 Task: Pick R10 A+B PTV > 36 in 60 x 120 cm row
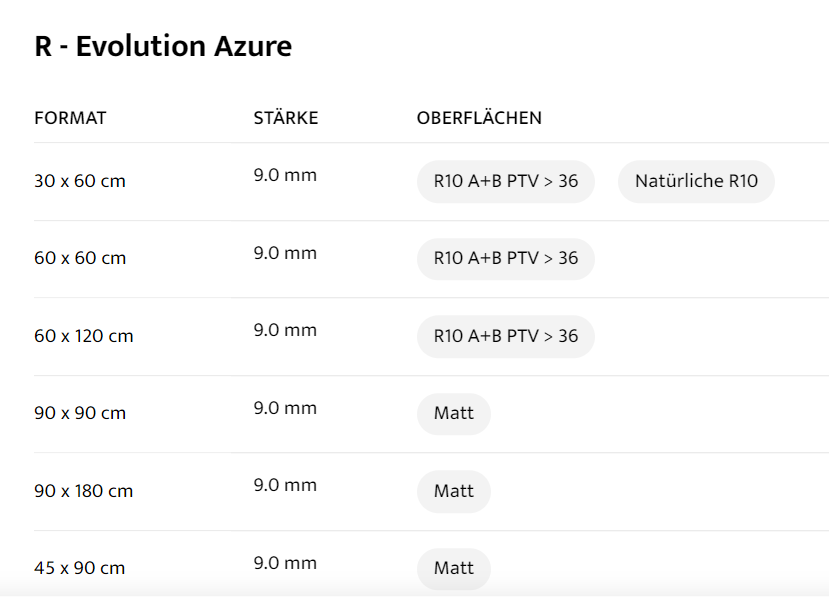pyautogui.click(x=505, y=336)
